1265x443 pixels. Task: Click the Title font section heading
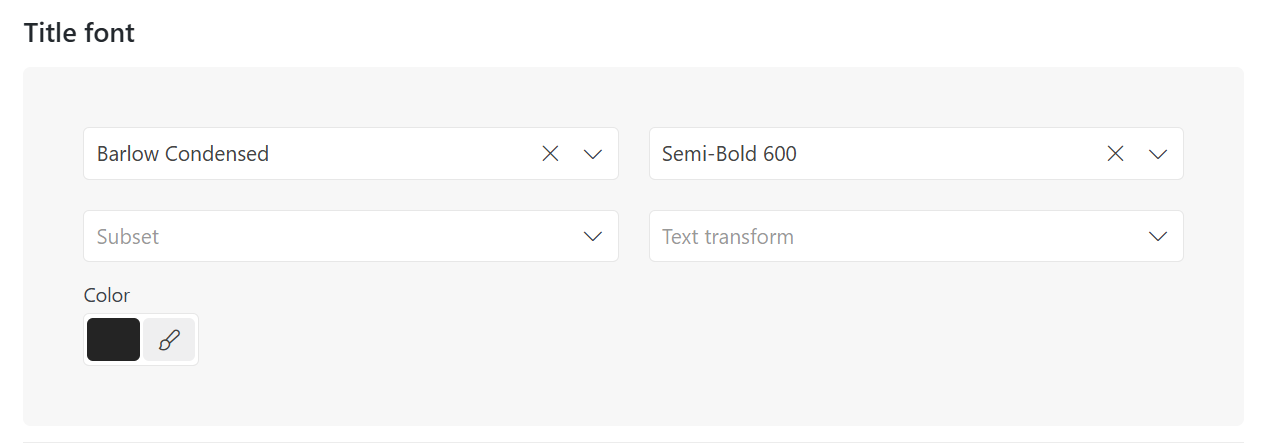[x=79, y=33]
